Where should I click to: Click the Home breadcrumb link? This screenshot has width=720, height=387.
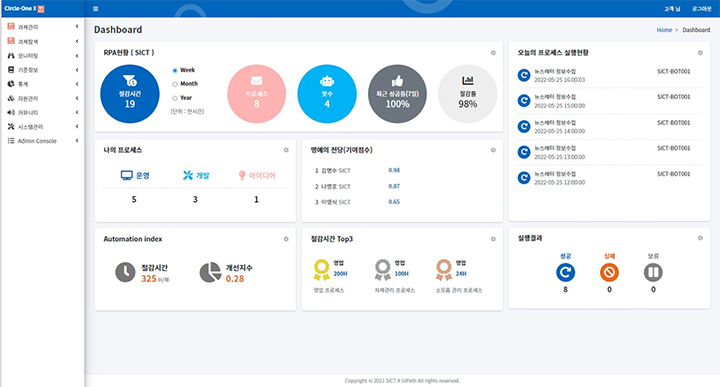[x=664, y=30]
